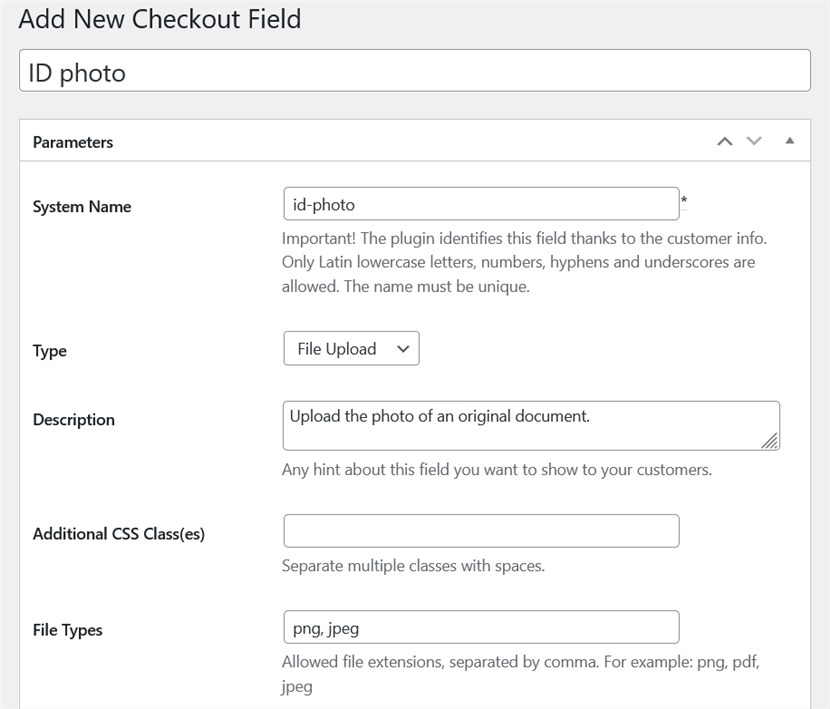
Task: Select the empty Additional CSS Class(es) input
Action: (x=480, y=531)
